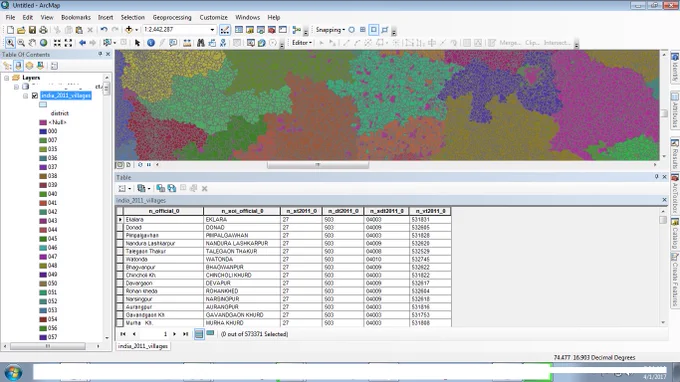
Task: Select the Zoom In tool
Action: [x=10, y=43]
